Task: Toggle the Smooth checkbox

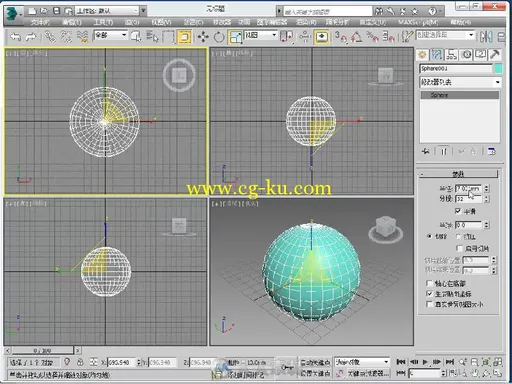Action: tap(458, 211)
